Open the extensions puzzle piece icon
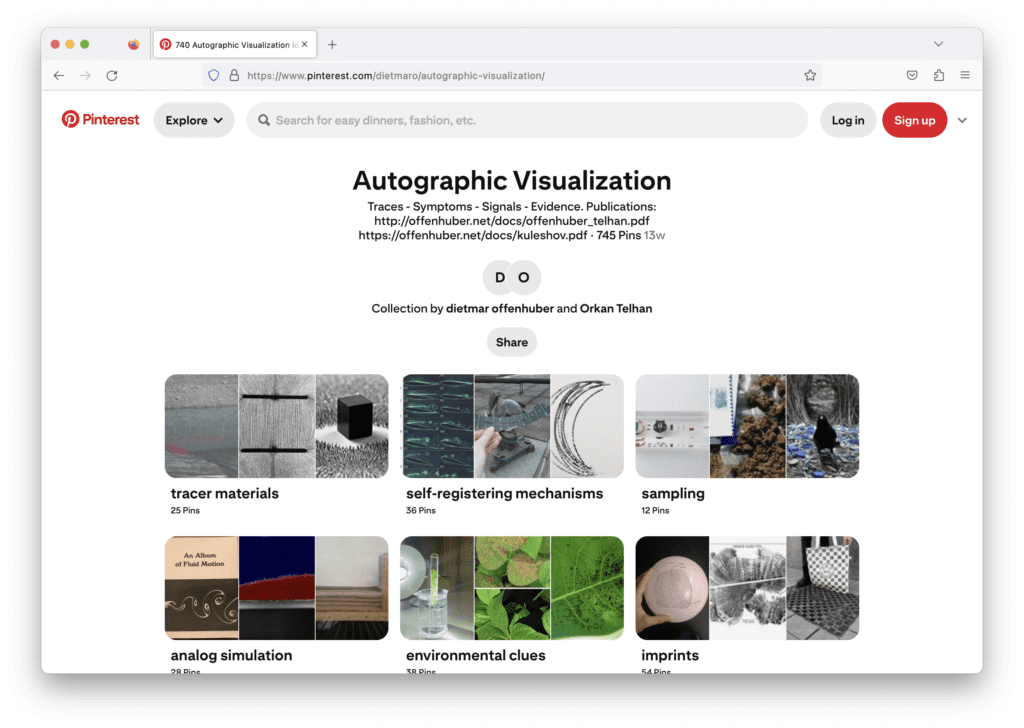Image resolution: width=1024 pixels, height=728 pixels. pyautogui.click(x=938, y=75)
